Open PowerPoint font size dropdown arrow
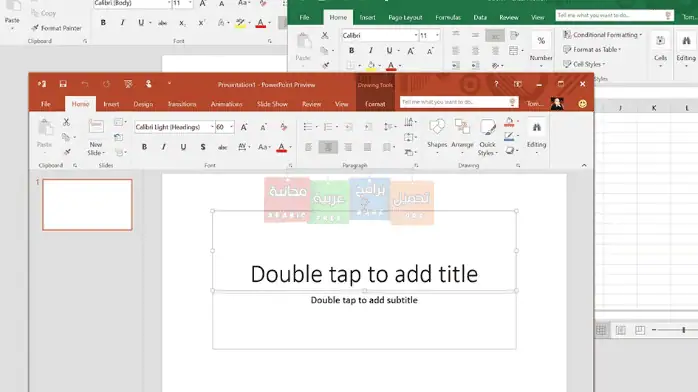Screen dimensions: 698x392 click(231, 127)
